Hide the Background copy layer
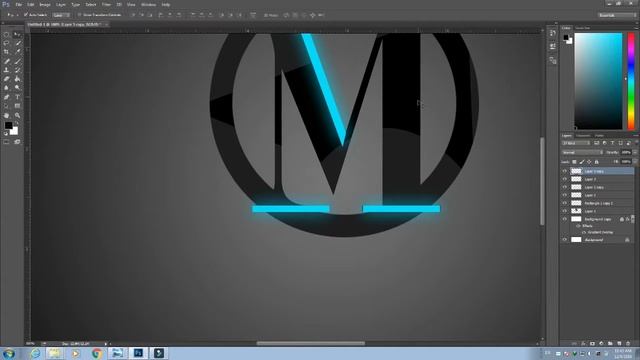 pos(565,219)
